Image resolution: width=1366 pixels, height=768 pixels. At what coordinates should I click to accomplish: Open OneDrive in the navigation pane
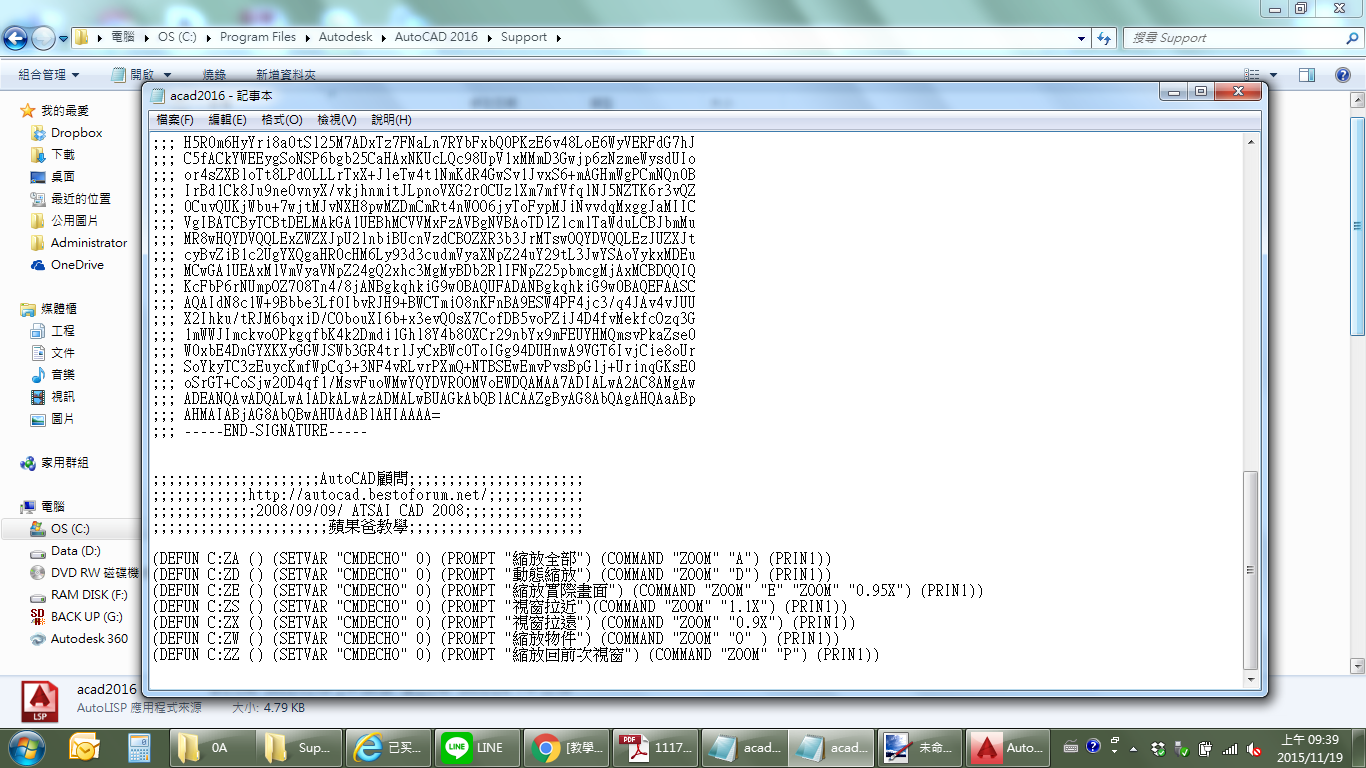[77, 264]
